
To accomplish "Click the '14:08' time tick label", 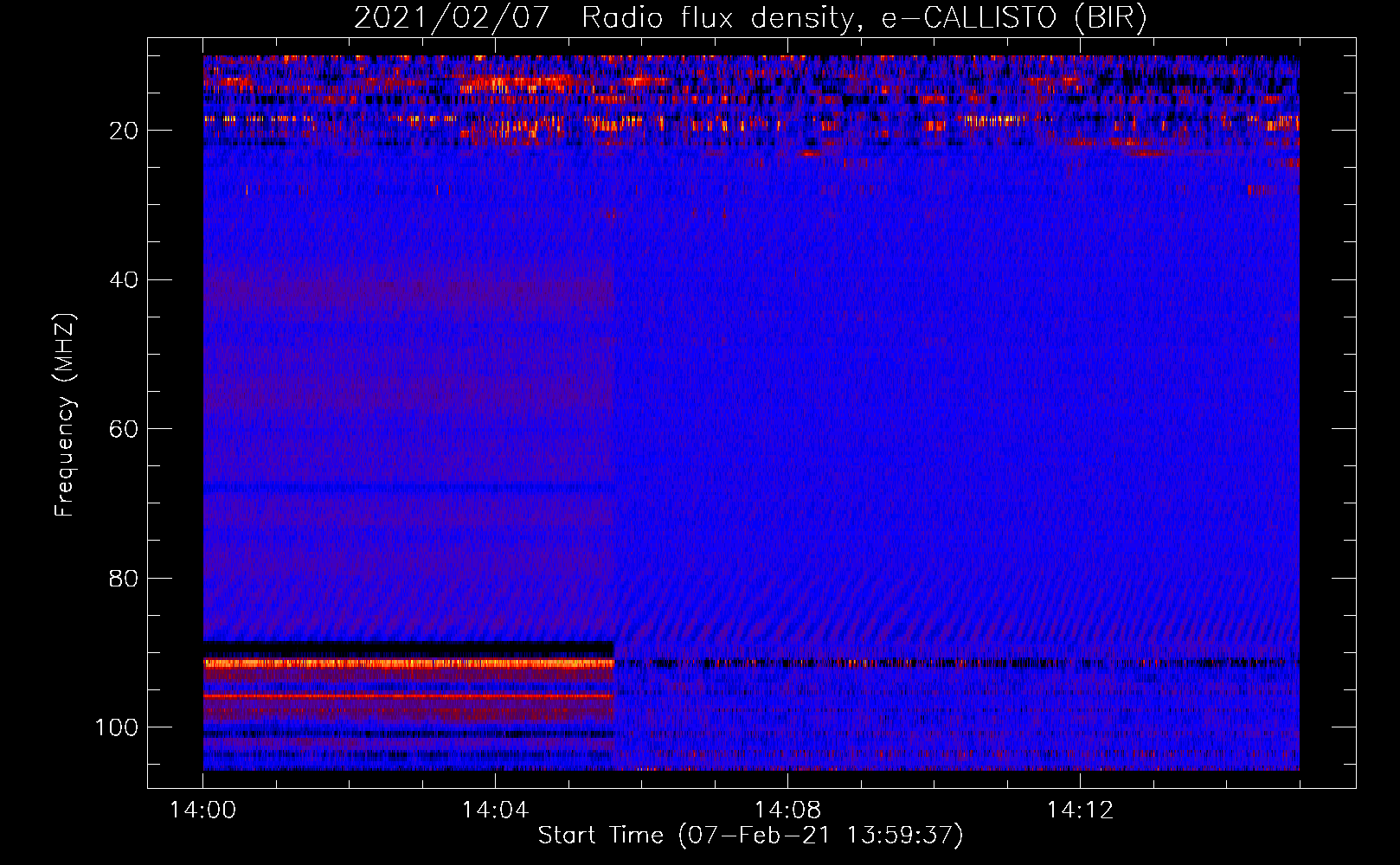I will 787,811.
